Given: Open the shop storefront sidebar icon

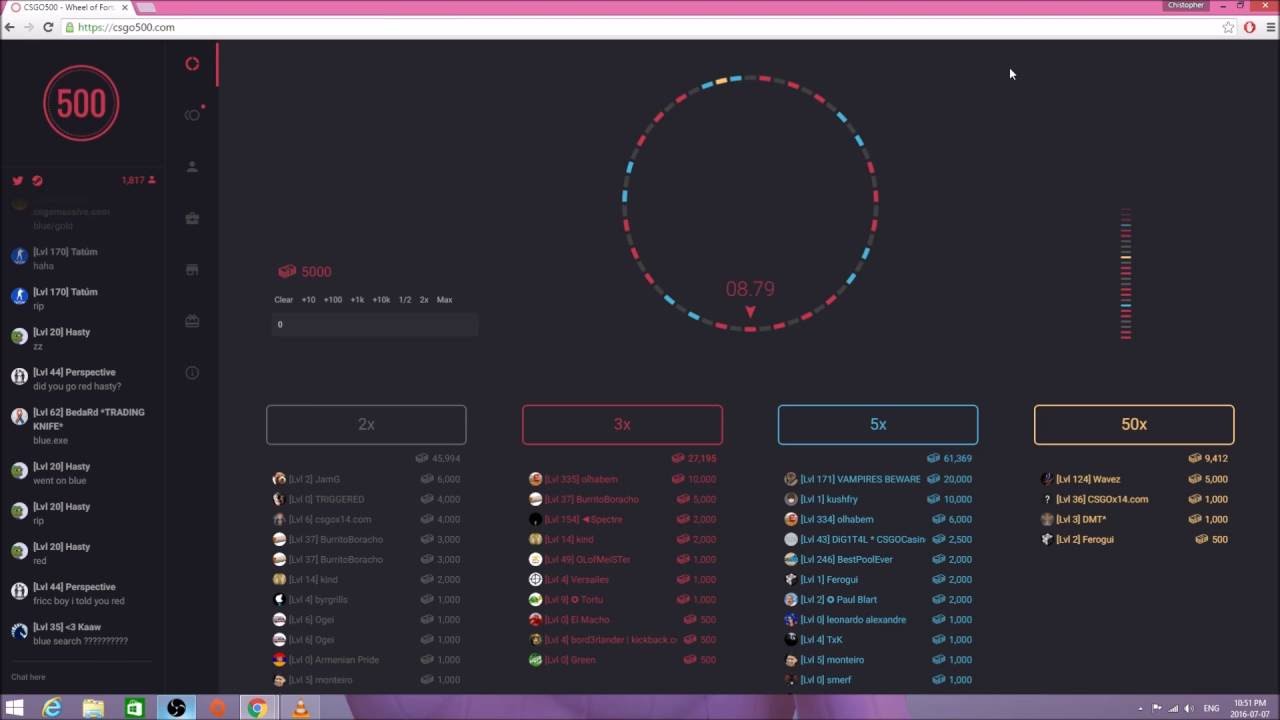Looking at the screenshot, I should 192,270.
